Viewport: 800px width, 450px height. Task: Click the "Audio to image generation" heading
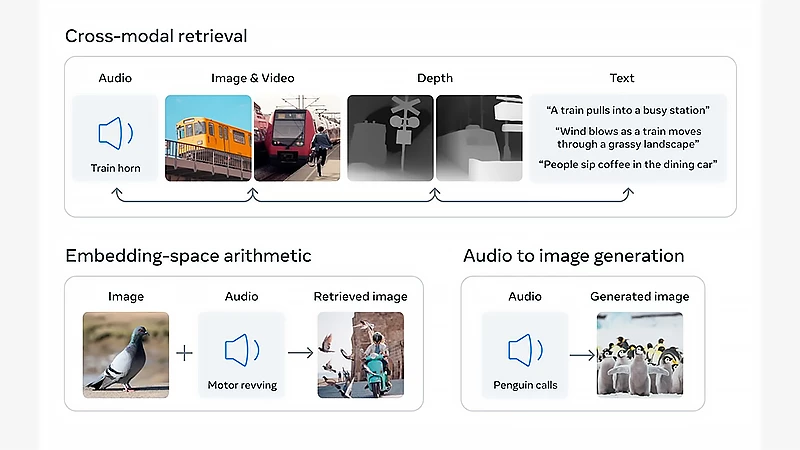point(573,256)
